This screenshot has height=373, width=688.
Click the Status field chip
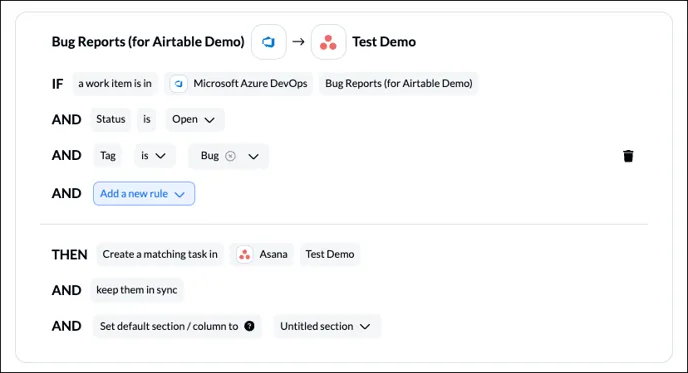coord(111,119)
